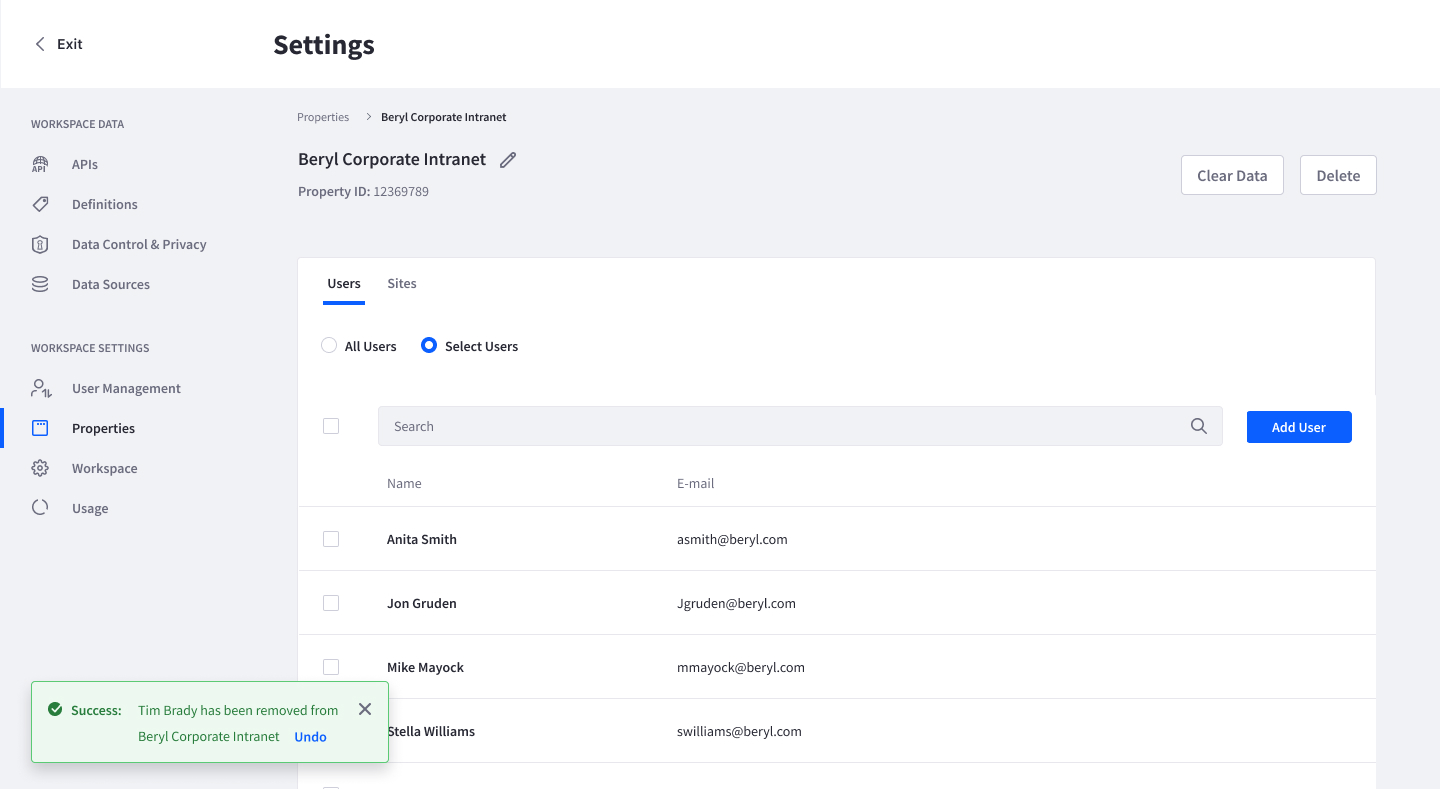Click the Definitions tag icon
This screenshot has height=789, width=1440.
[40, 204]
